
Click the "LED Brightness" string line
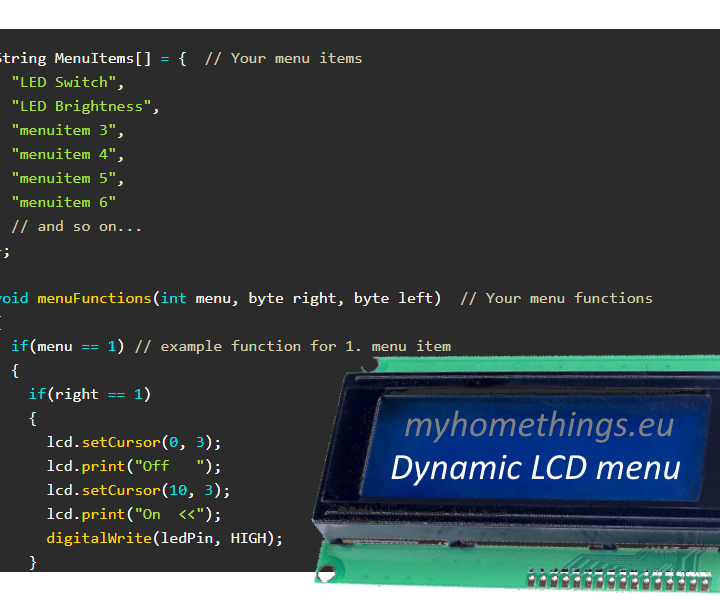click(x=85, y=107)
